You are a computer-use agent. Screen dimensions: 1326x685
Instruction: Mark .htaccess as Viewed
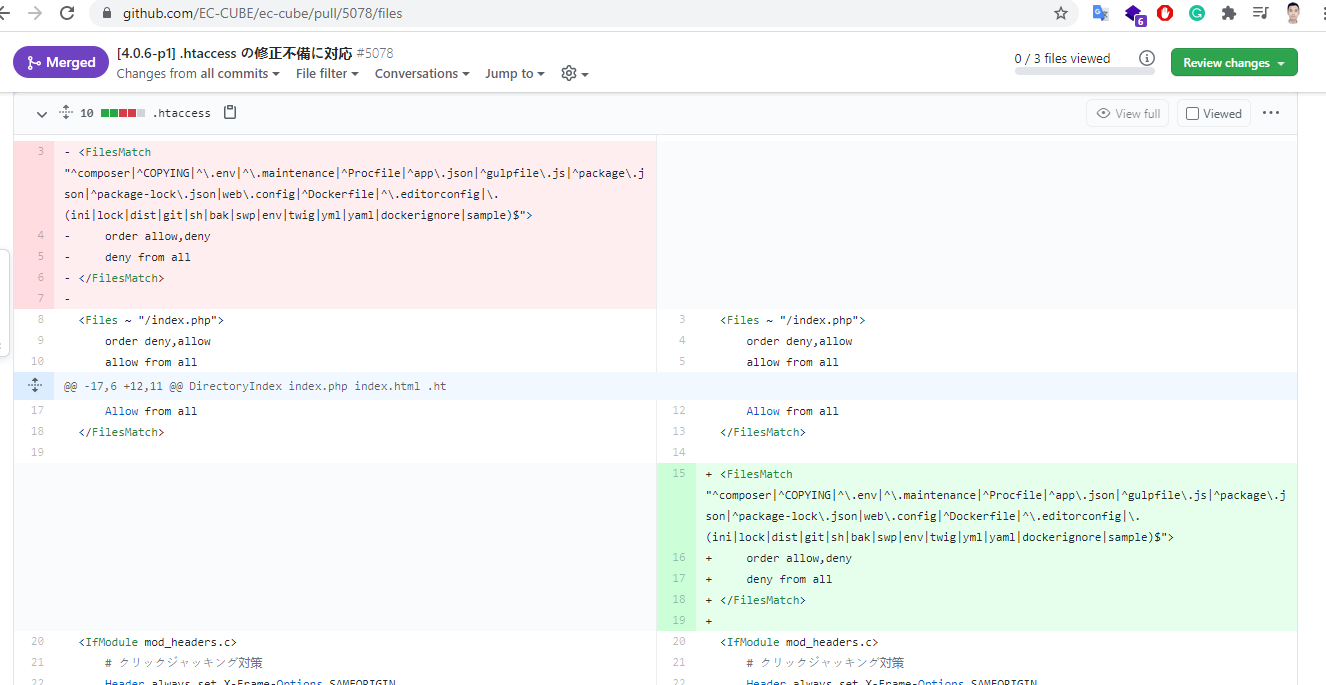pos(1214,113)
